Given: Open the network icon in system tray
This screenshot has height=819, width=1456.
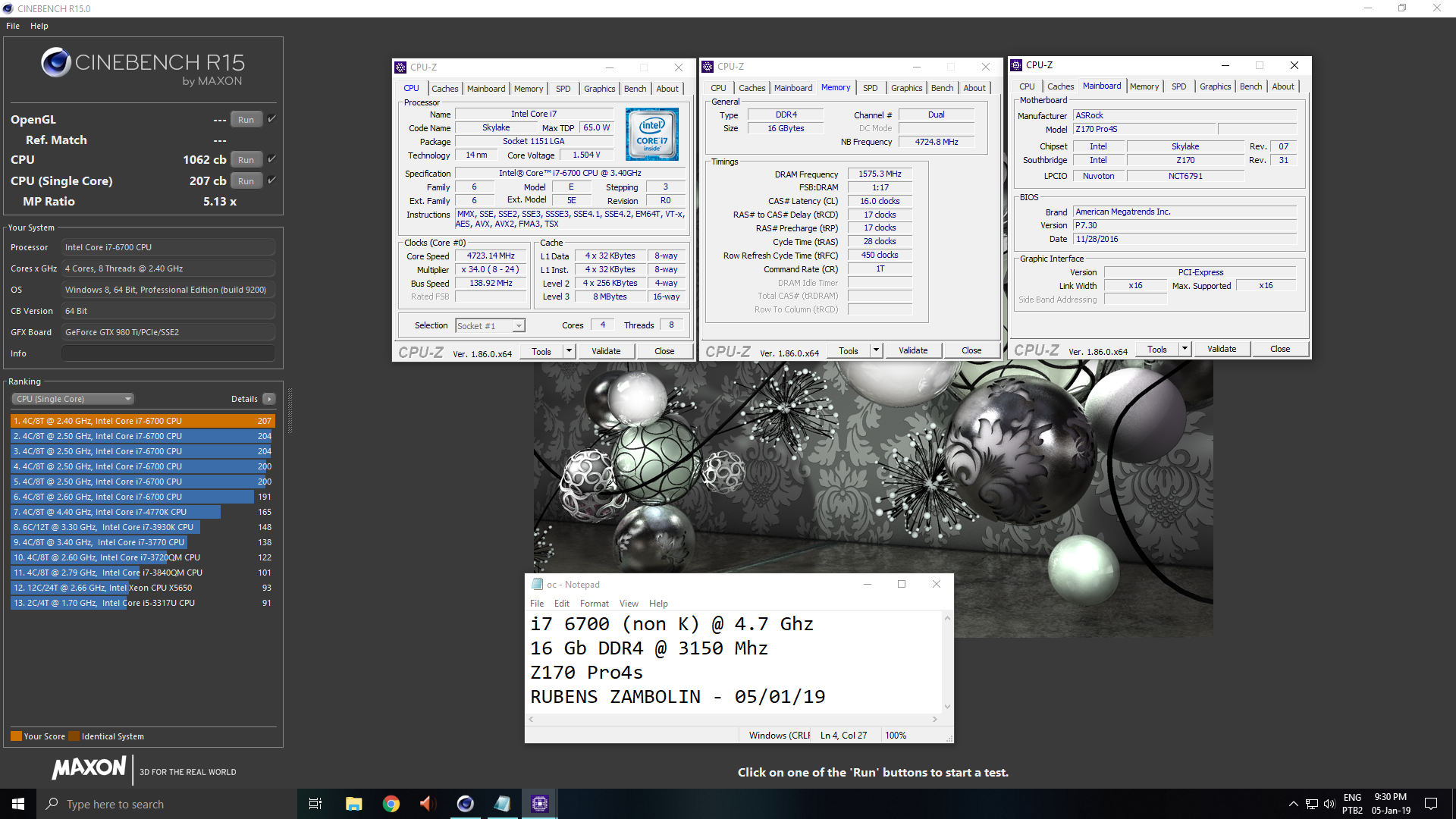Looking at the screenshot, I should pos(1311,804).
